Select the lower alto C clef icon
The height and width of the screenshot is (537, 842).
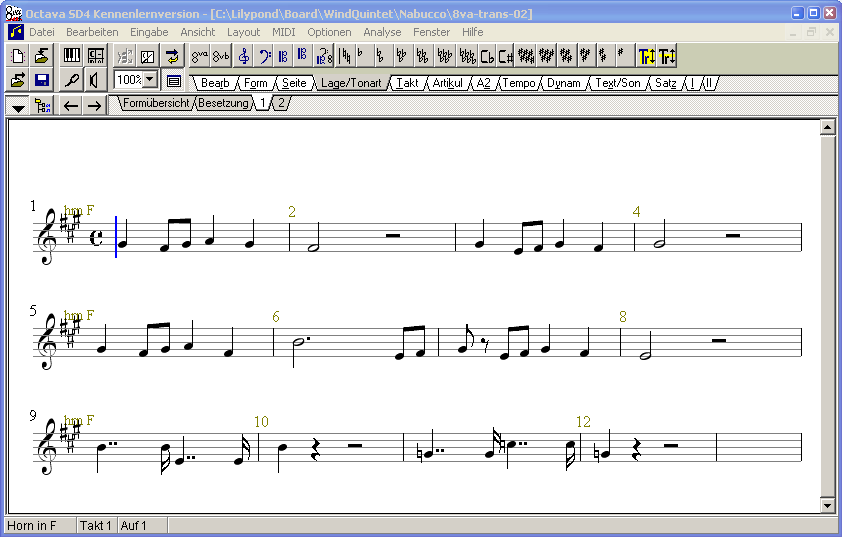(284, 56)
